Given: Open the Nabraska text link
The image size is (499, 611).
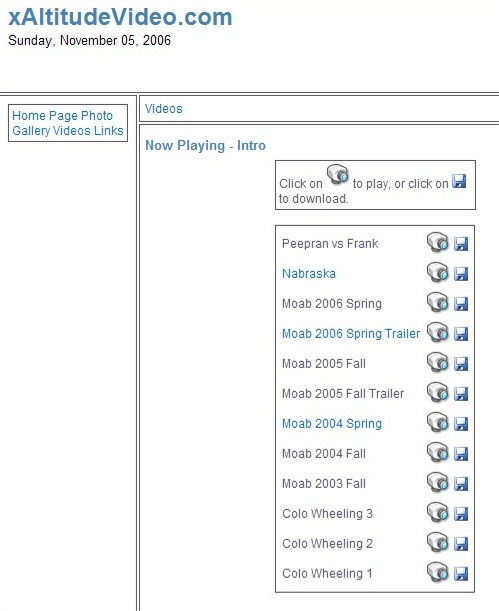Looking at the screenshot, I should tap(309, 274).
